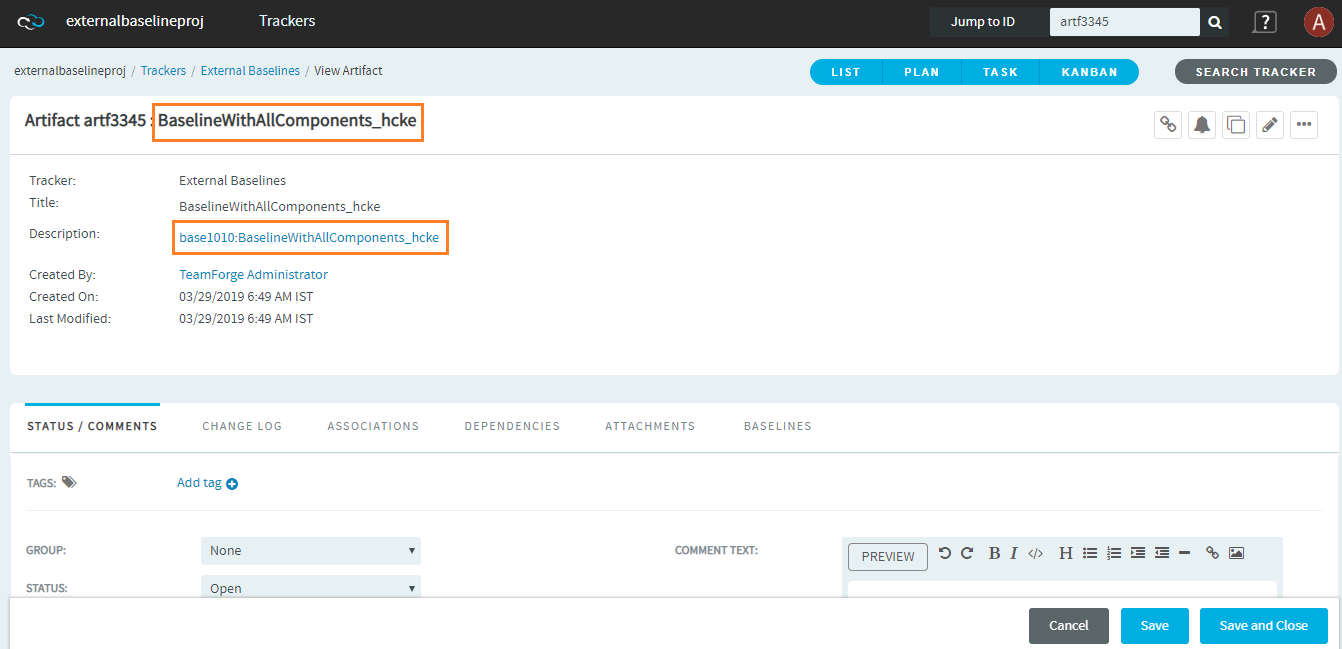Click the bell monitor notification icon
The image size is (1342, 649).
coord(1202,125)
